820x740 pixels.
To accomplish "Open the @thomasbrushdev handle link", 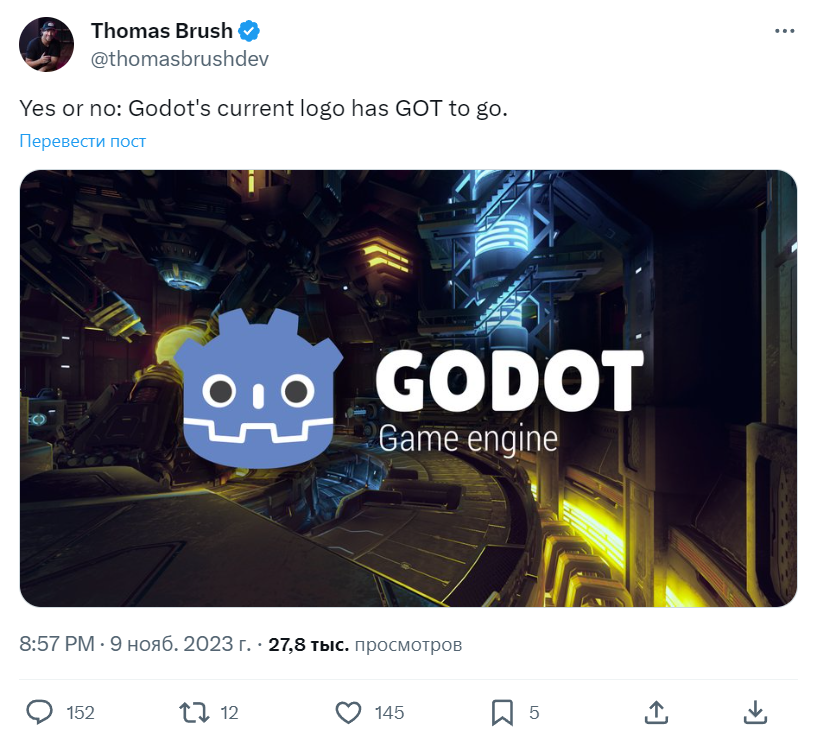I will pos(180,59).
